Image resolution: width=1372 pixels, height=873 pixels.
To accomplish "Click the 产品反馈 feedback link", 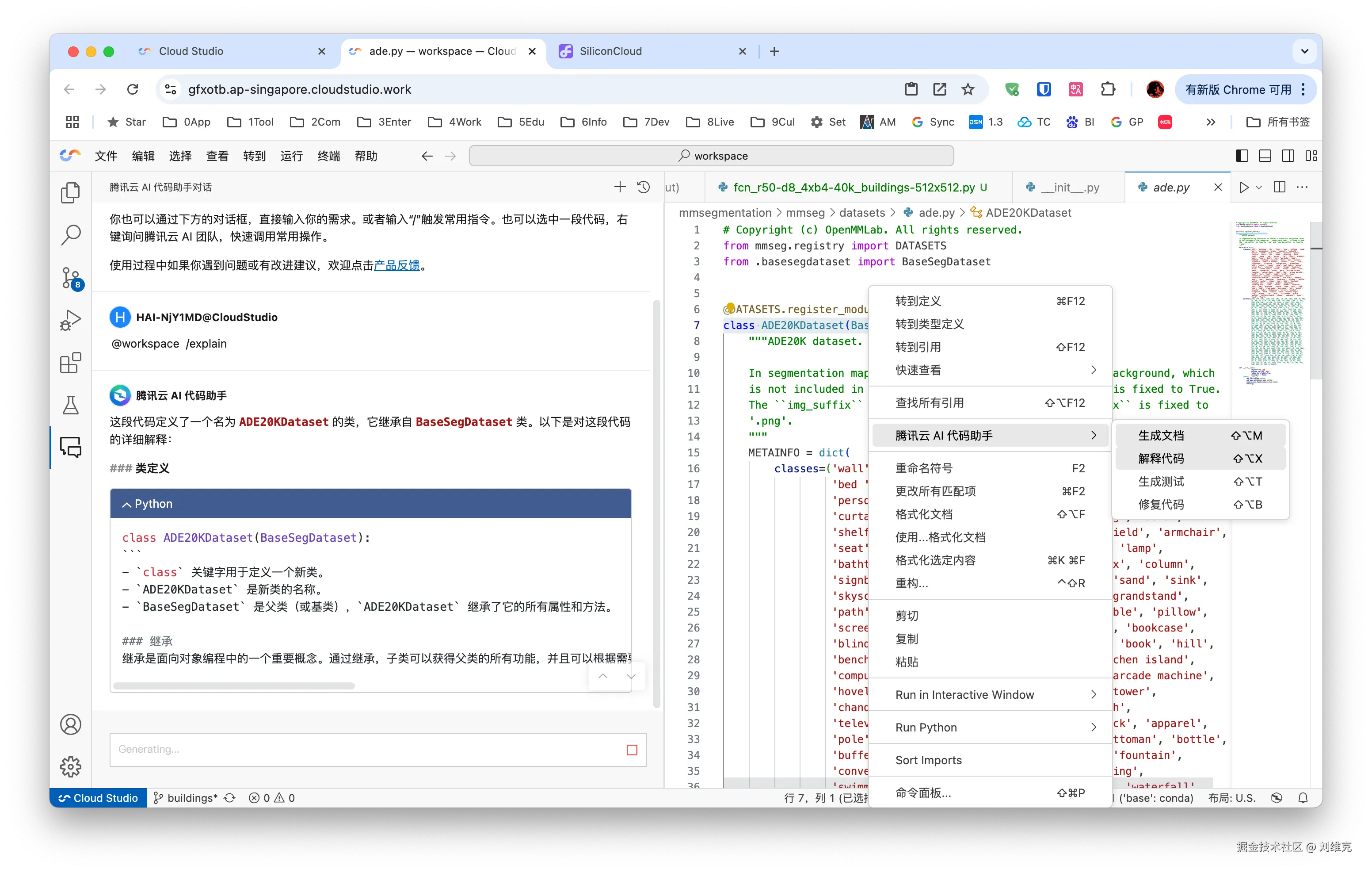I will point(396,265).
